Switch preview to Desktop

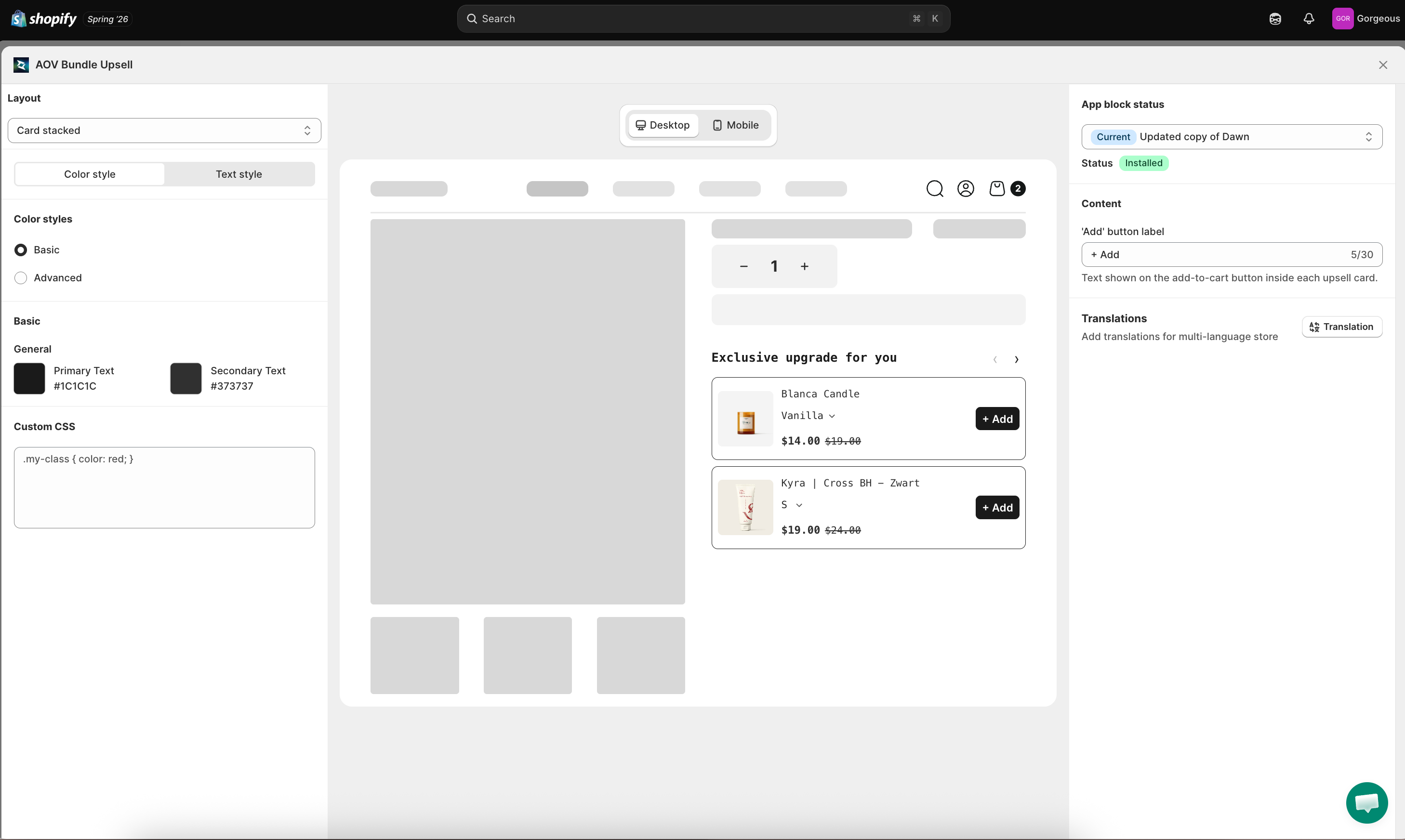coord(663,126)
